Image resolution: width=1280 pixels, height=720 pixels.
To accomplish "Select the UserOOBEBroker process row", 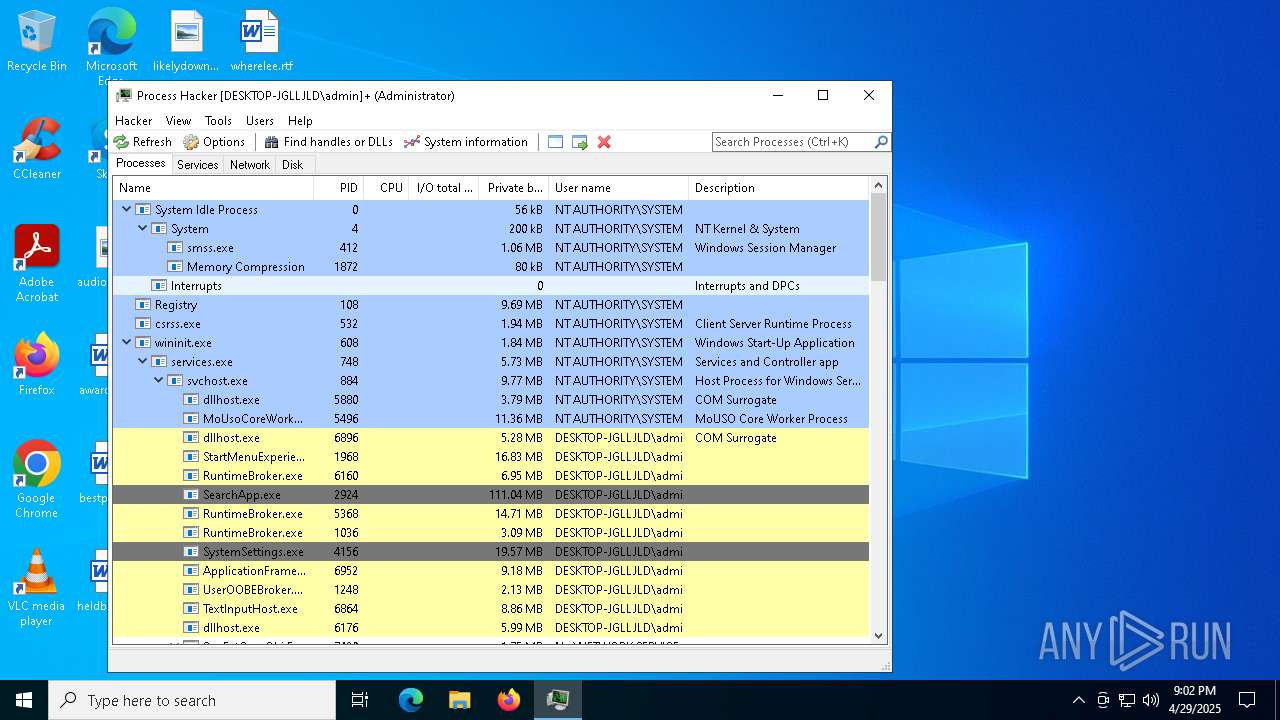I will click(491, 590).
